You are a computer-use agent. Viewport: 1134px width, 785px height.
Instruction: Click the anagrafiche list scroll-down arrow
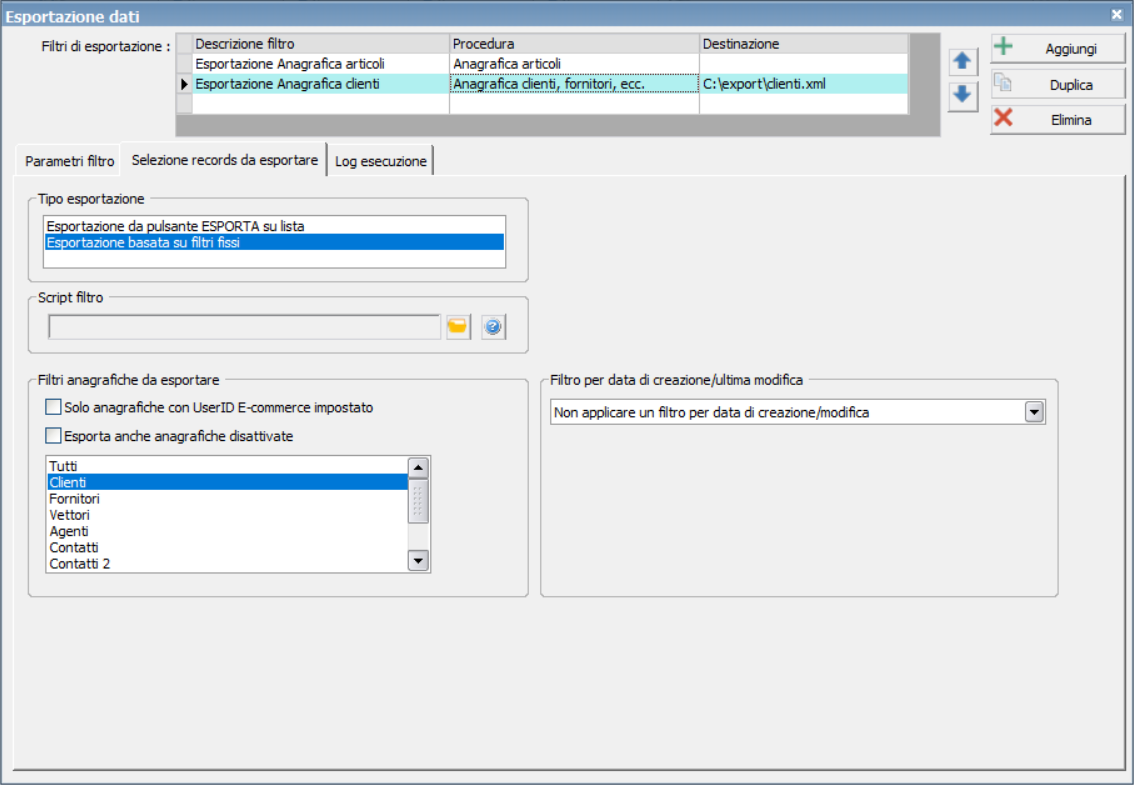(x=418, y=561)
